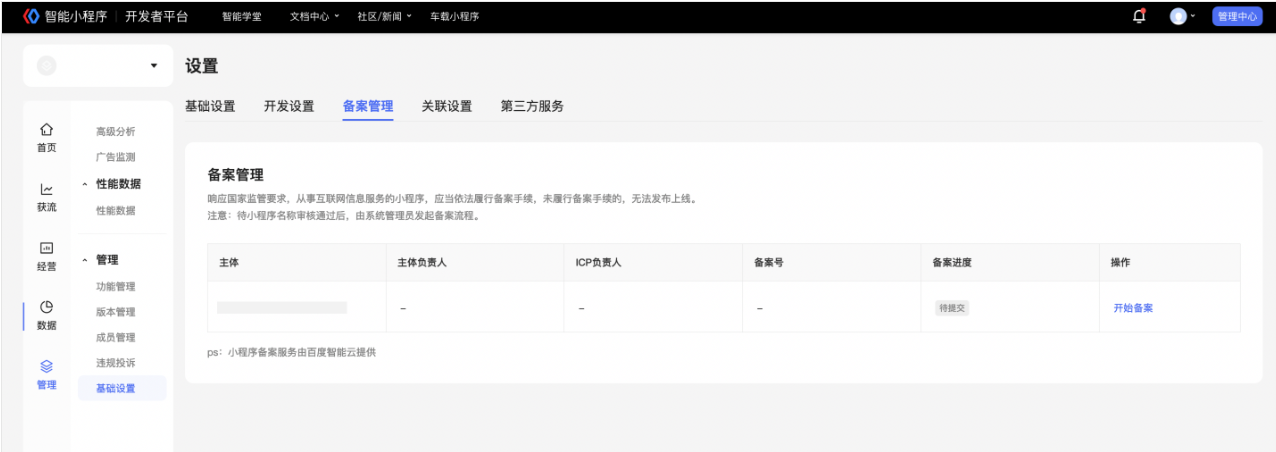The width and height of the screenshot is (1276, 452).
Task: Switch to the 开发设置 tab
Action: pos(289,106)
